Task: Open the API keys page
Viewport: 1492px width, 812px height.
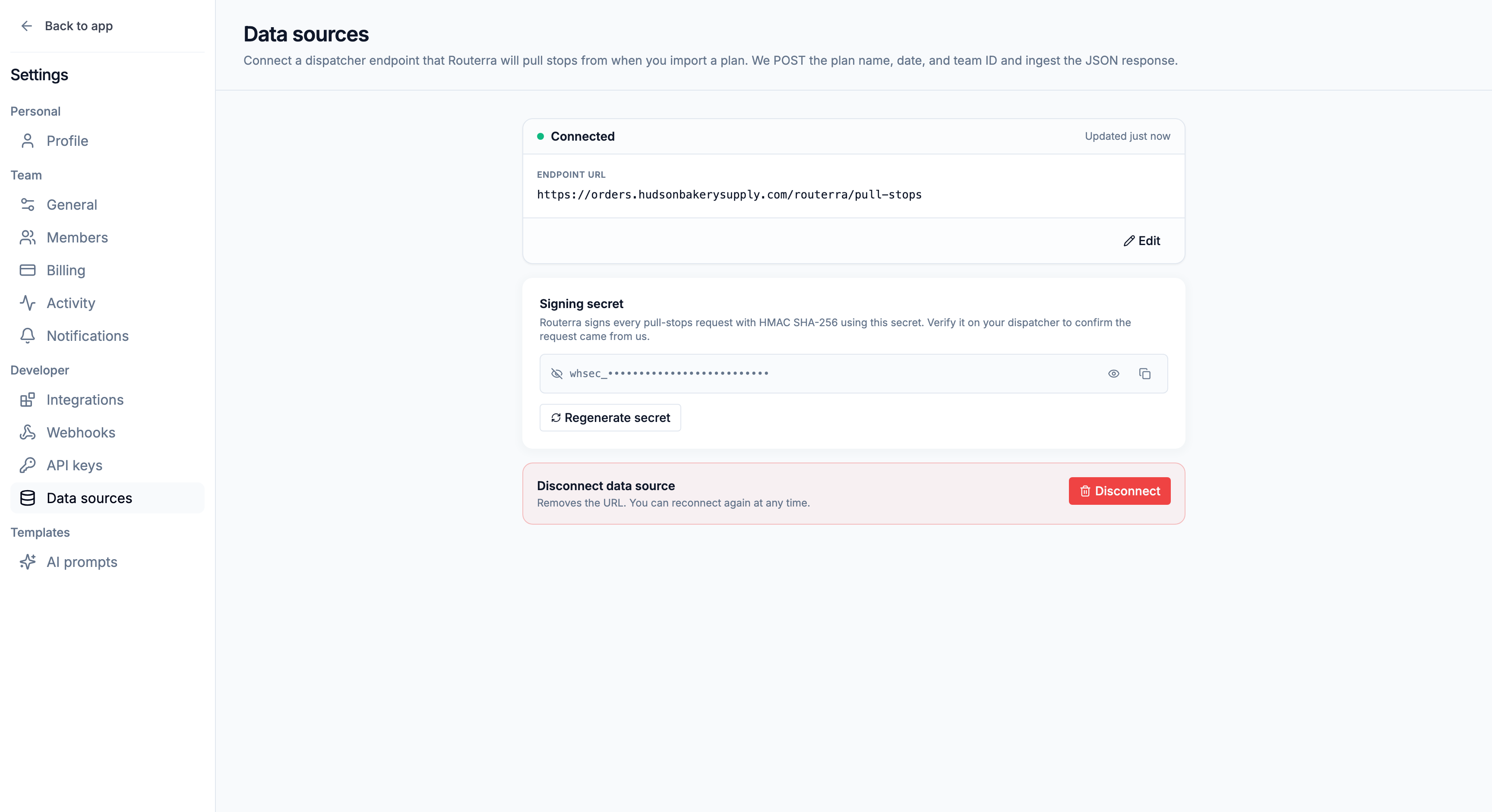Action: (x=107, y=465)
